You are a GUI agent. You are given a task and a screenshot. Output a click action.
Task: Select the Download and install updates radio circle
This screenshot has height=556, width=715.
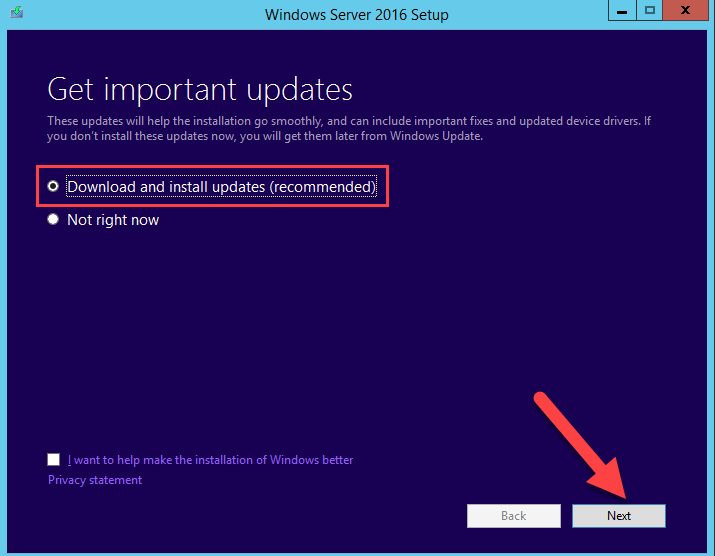[x=53, y=186]
